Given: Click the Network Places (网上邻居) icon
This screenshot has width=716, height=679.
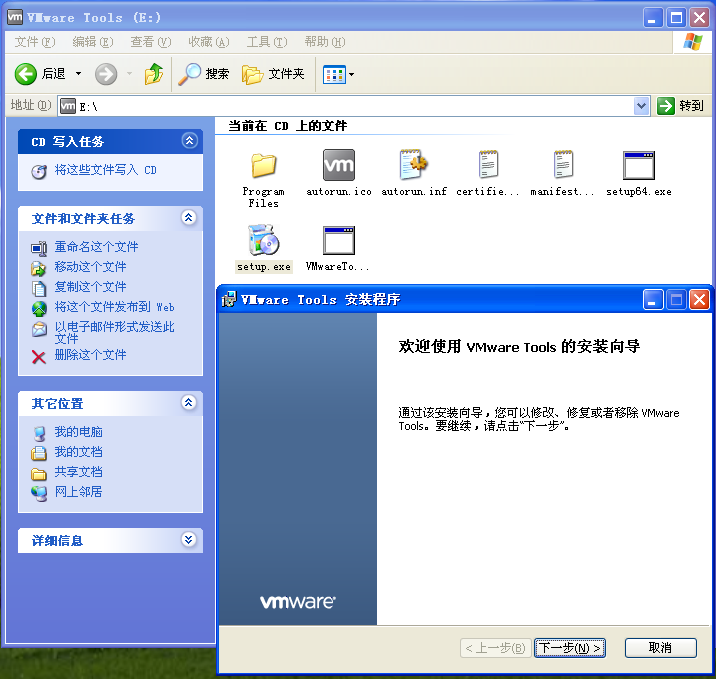Looking at the screenshot, I should coord(39,493).
